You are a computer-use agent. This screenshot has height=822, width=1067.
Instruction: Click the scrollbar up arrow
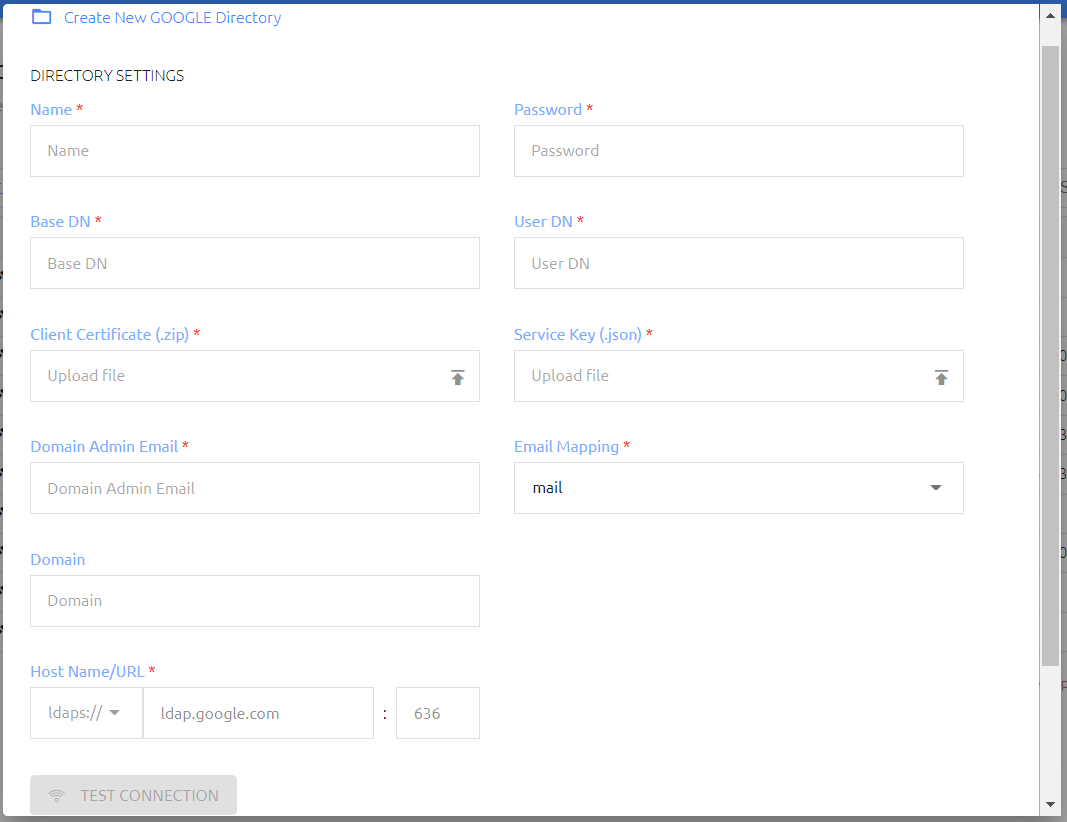pos(1050,15)
